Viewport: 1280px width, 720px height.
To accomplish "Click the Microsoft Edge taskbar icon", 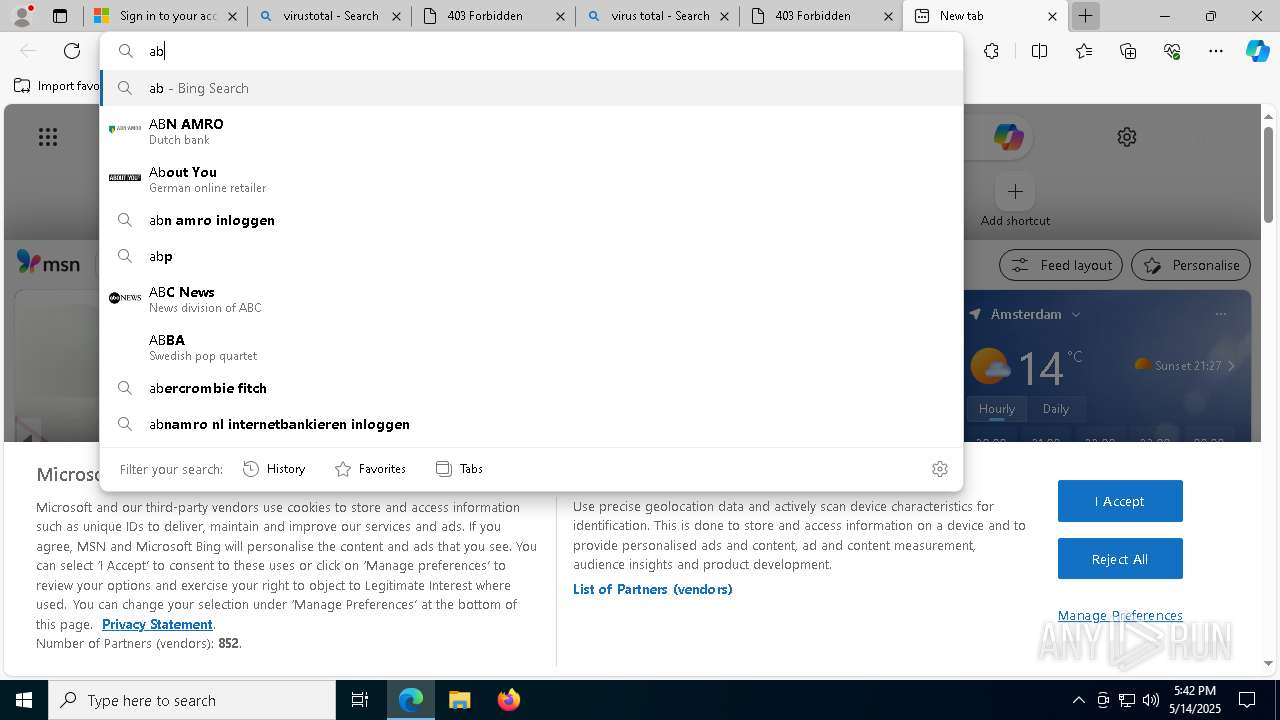I will 411,700.
